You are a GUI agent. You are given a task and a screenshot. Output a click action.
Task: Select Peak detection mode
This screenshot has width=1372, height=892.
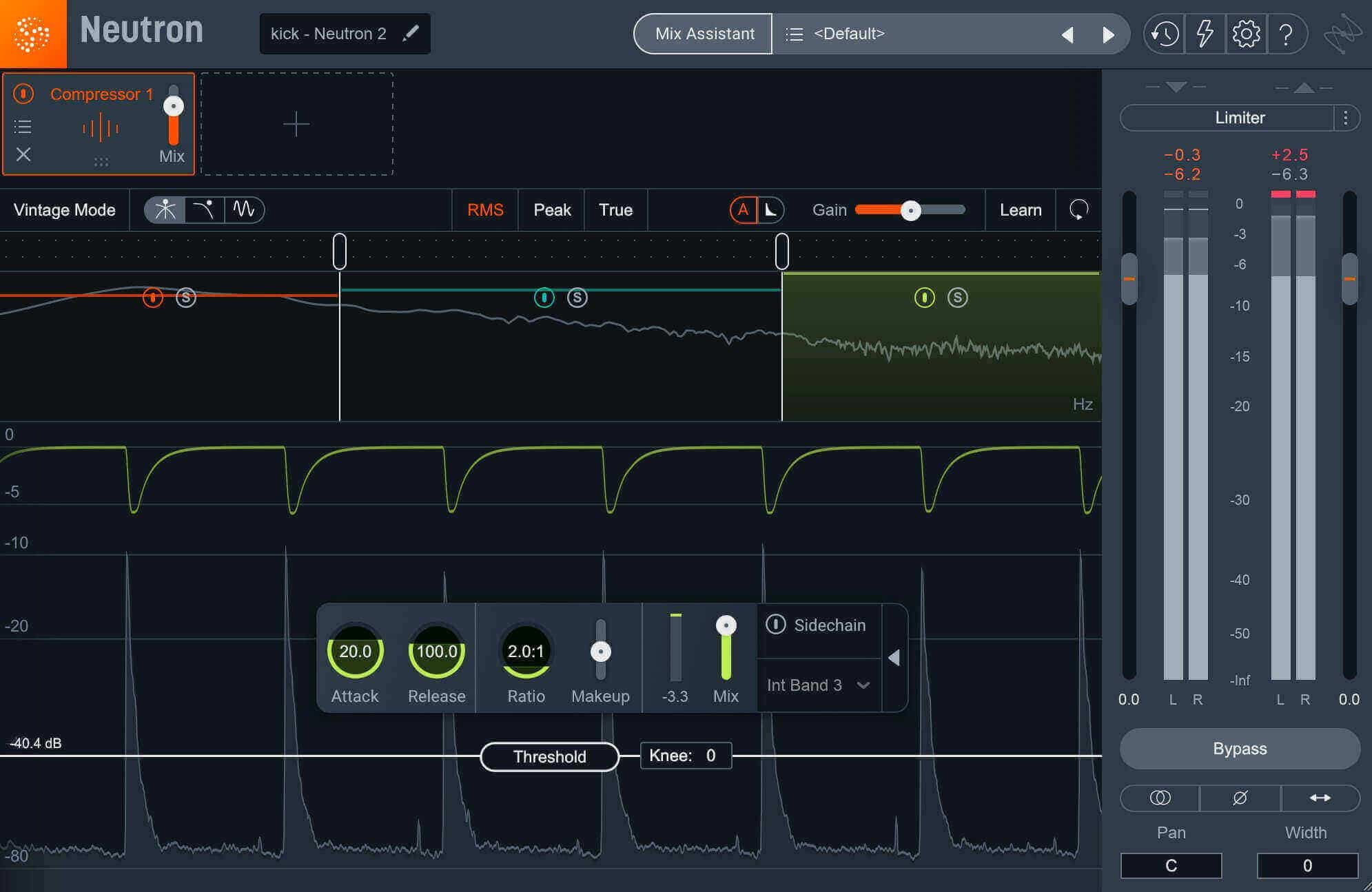pyautogui.click(x=552, y=209)
